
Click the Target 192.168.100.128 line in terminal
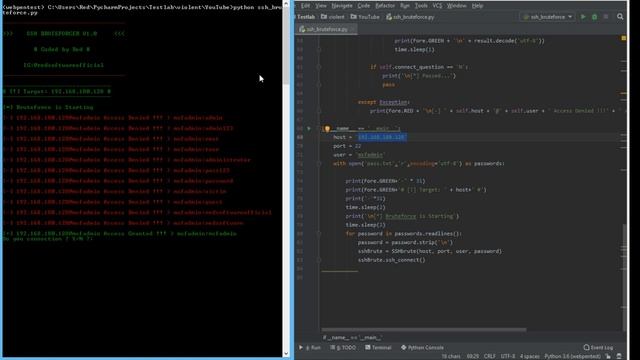point(57,91)
